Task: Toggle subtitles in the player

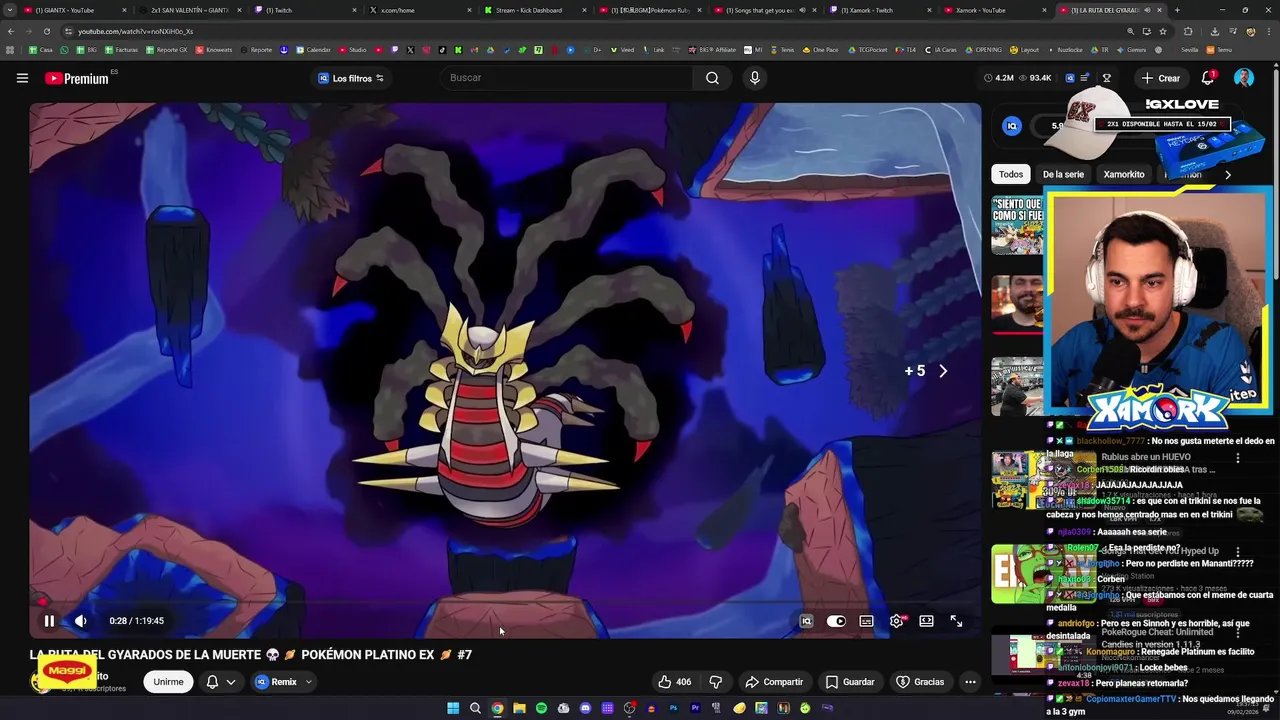Action: tap(866, 621)
